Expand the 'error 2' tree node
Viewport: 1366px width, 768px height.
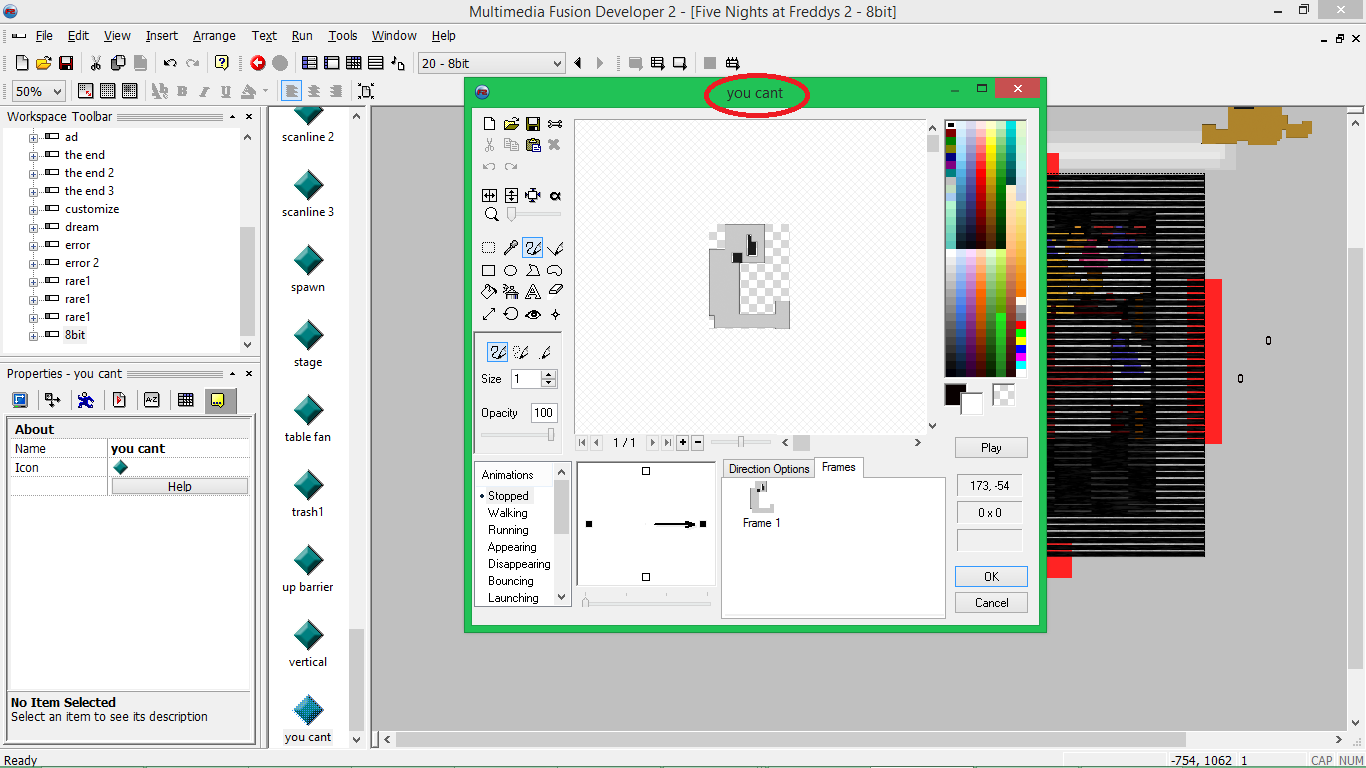pyautogui.click(x=33, y=264)
